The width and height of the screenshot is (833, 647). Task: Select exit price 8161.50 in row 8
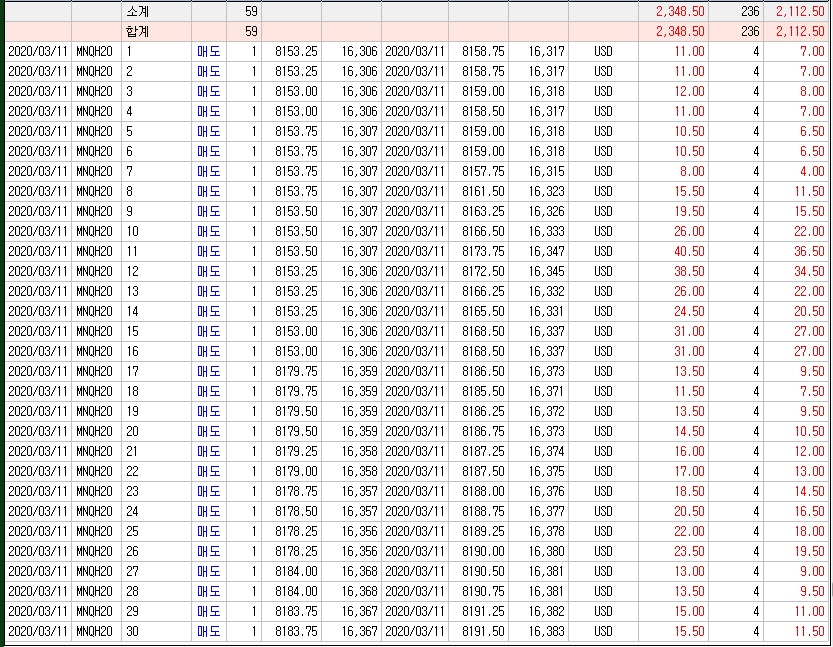(483, 191)
